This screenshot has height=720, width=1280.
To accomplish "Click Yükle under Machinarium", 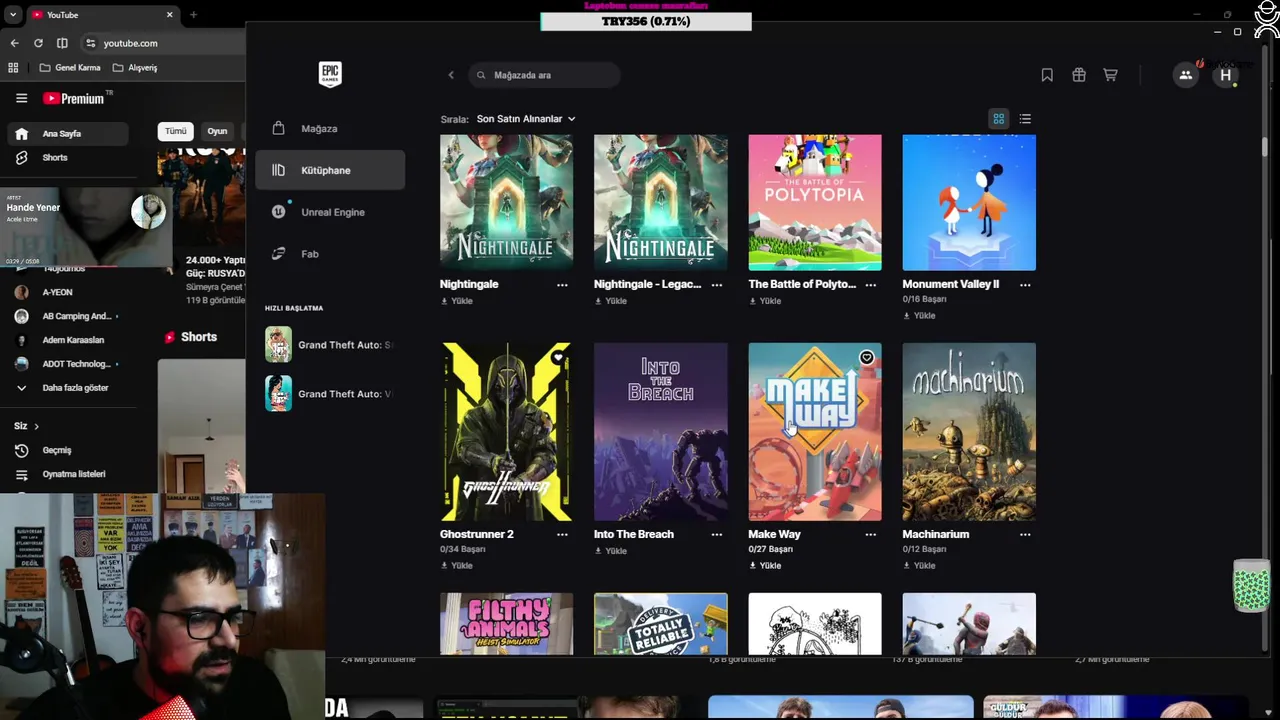I will 919,566.
